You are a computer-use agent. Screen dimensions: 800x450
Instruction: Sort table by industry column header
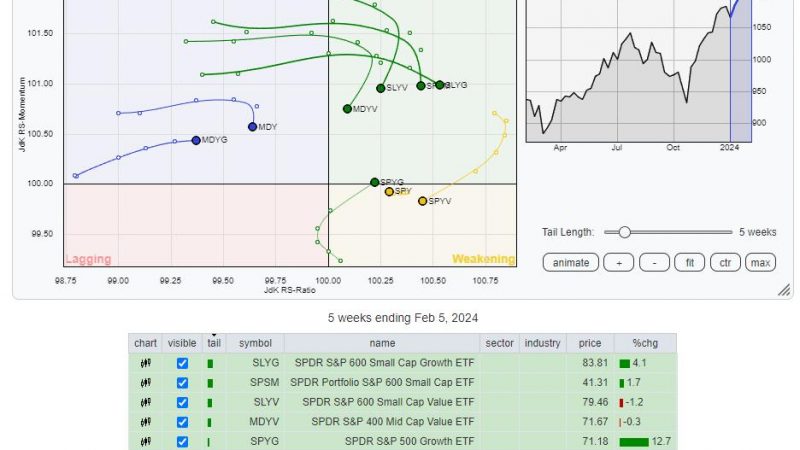coord(542,343)
